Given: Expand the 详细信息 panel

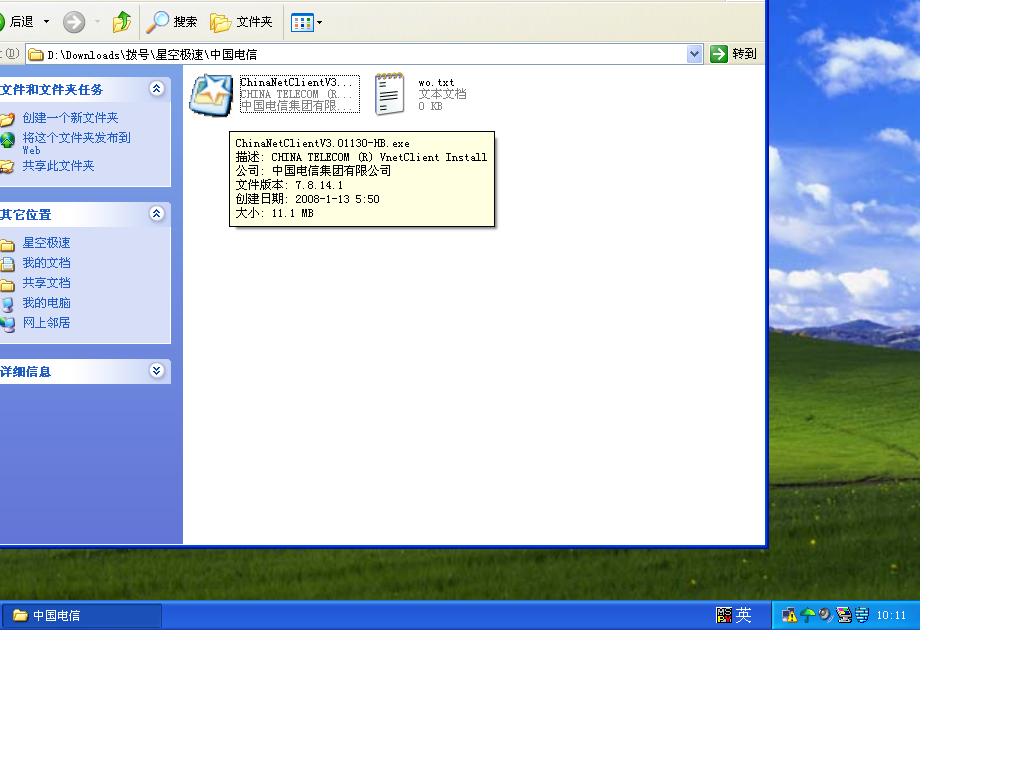Looking at the screenshot, I should coord(157,371).
